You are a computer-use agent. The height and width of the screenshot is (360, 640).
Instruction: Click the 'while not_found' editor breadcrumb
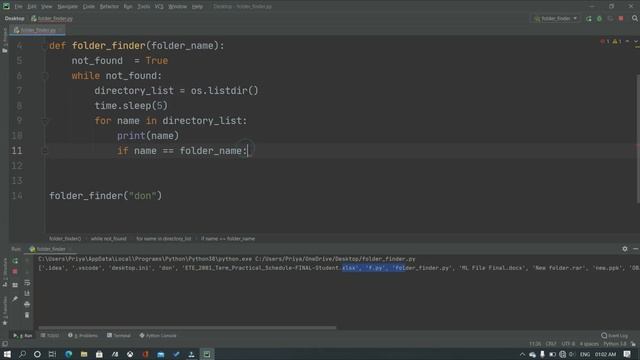click(x=109, y=239)
